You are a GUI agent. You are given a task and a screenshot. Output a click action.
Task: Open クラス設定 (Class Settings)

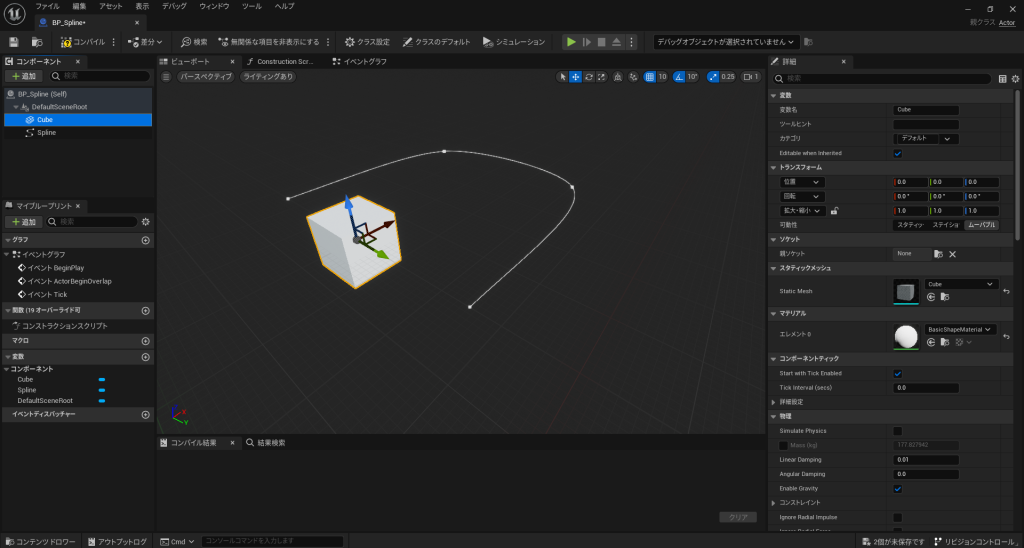click(366, 42)
